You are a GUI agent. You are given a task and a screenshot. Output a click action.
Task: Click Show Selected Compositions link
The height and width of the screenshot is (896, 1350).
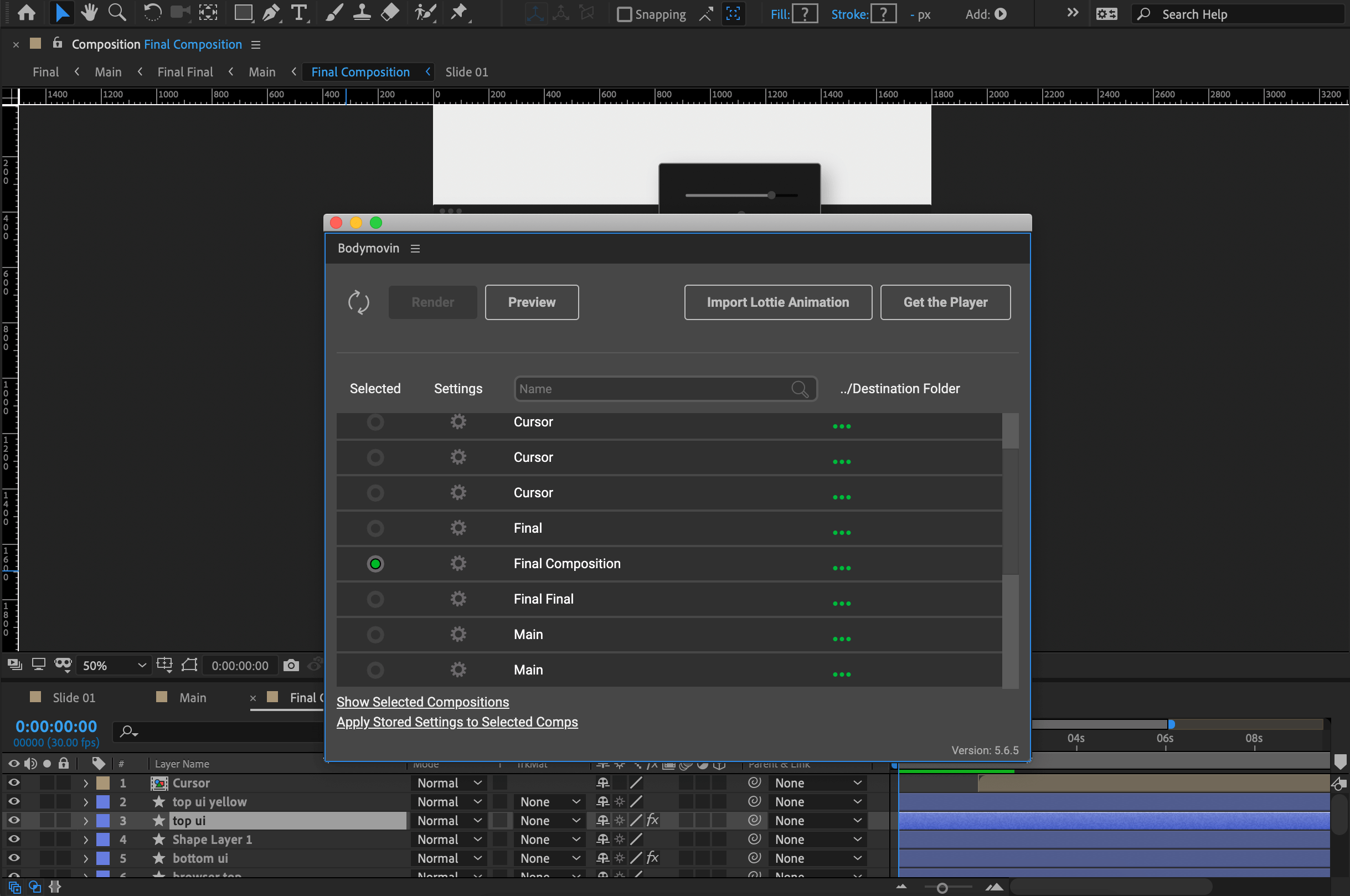tap(422, 702)
